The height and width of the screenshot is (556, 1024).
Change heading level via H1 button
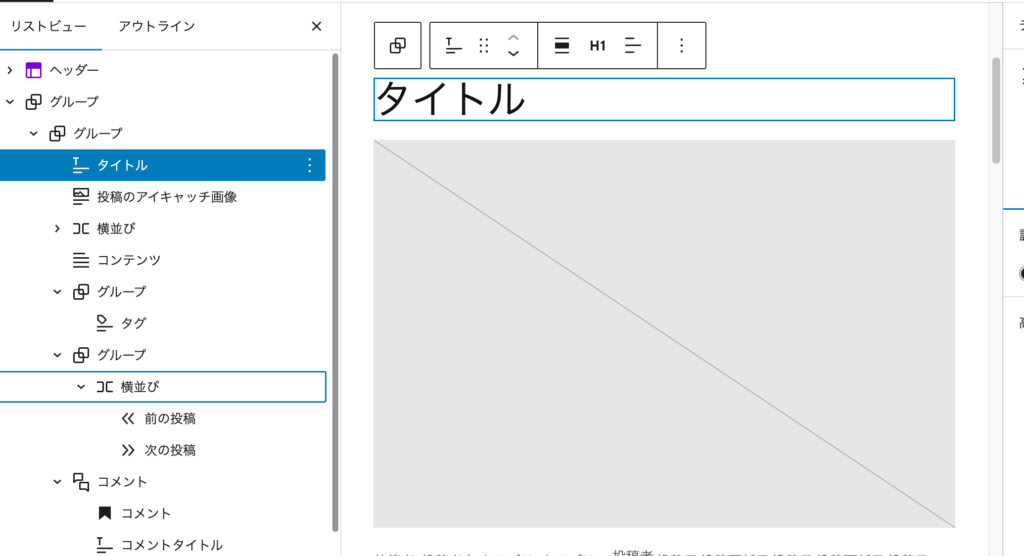[x=597, y=45]
